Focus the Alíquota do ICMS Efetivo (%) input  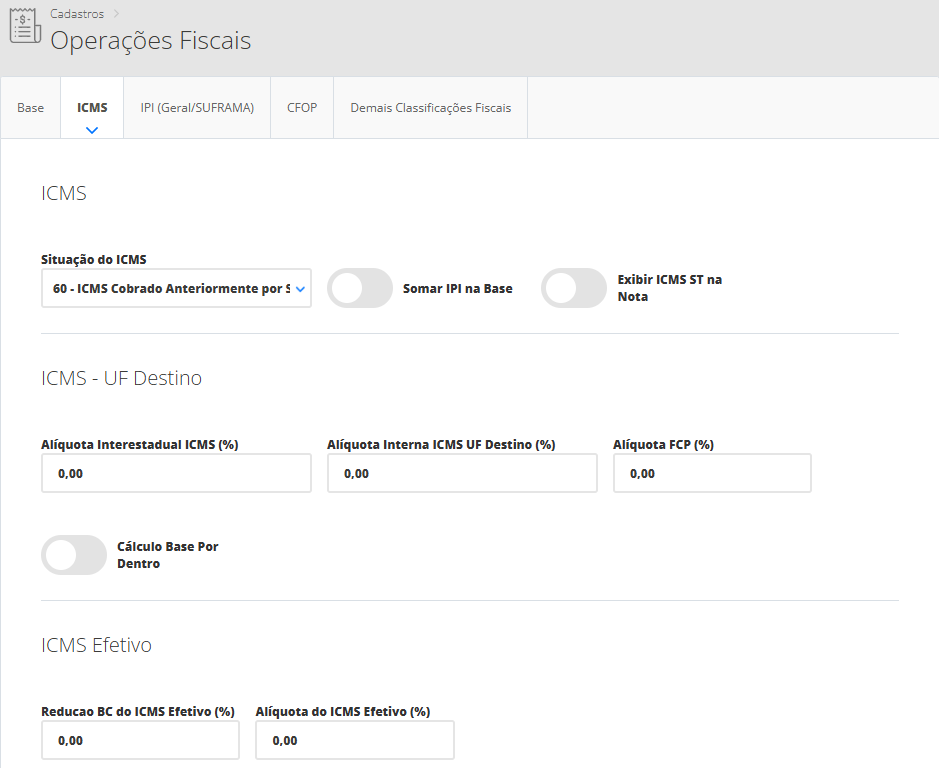[355, 740]
